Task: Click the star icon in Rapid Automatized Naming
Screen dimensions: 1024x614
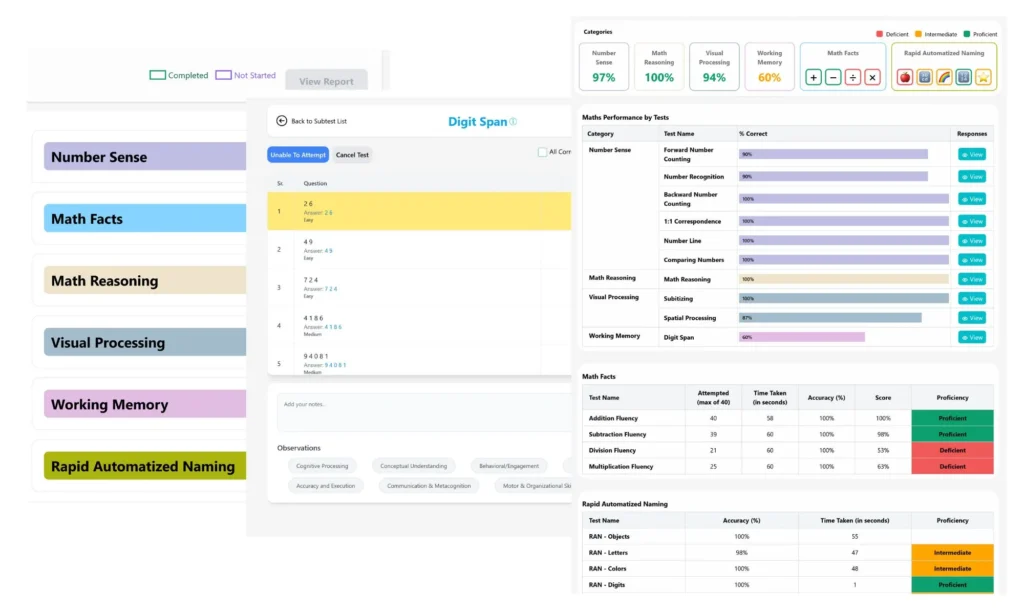Action: point(983,78)
